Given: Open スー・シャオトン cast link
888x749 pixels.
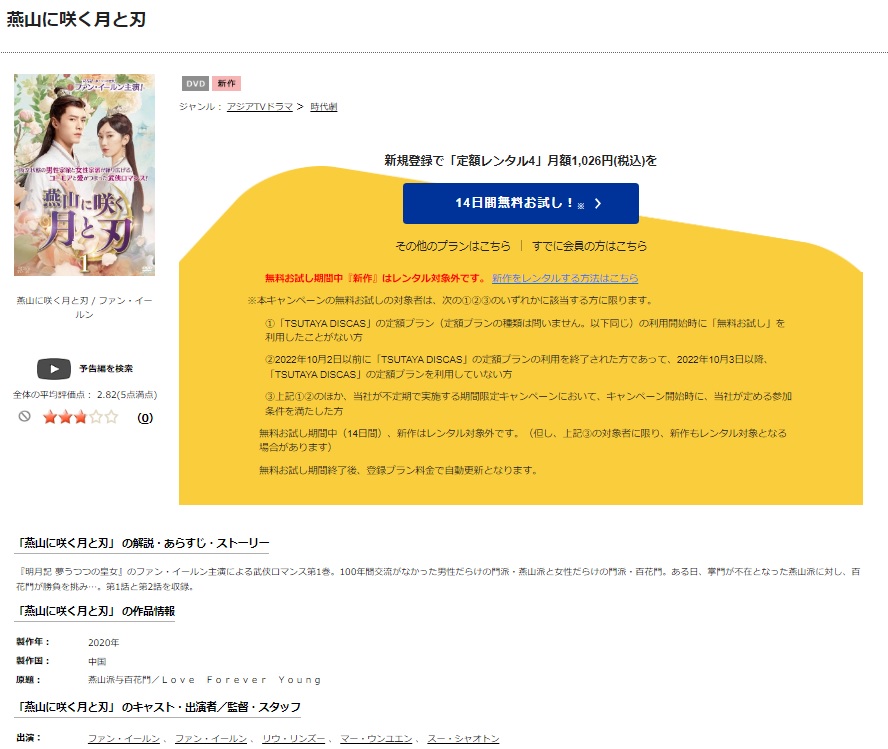Looking at the screenshot, I should coord(463,738).
